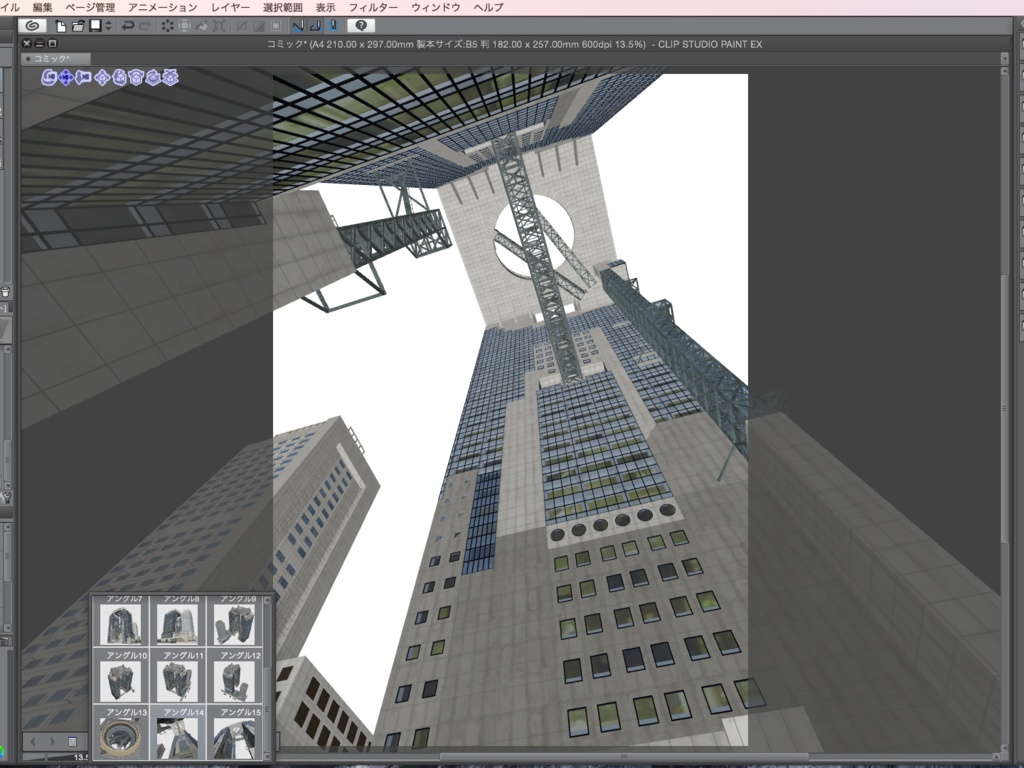
Task: Click the Scale/Rotate transform icon
Action: tap(219, 26)
